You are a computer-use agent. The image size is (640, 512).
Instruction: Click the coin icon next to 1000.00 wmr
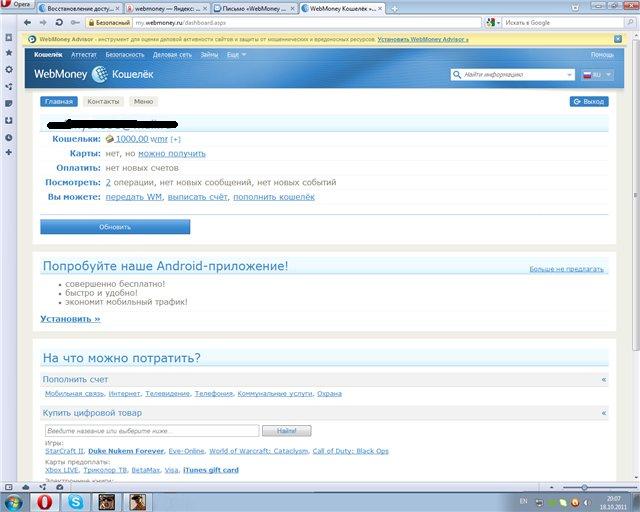click(109, 139)
